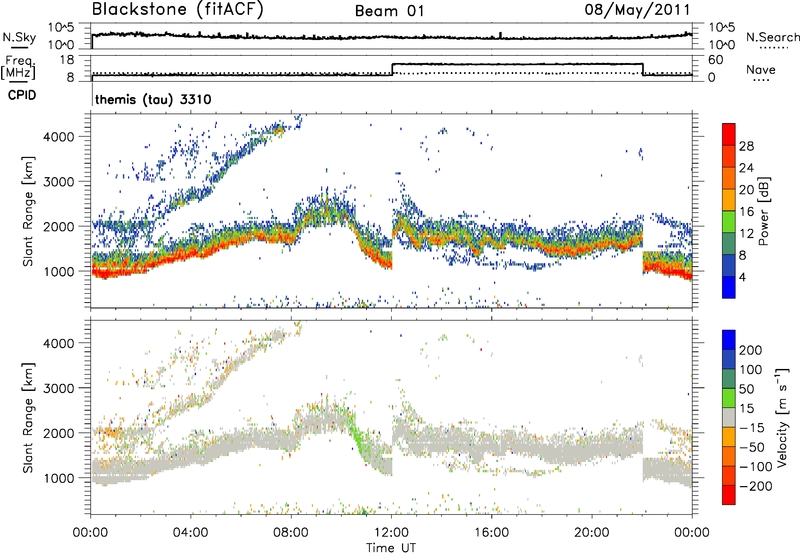Click the blue bottom of power colorbar

click(729, 287)
